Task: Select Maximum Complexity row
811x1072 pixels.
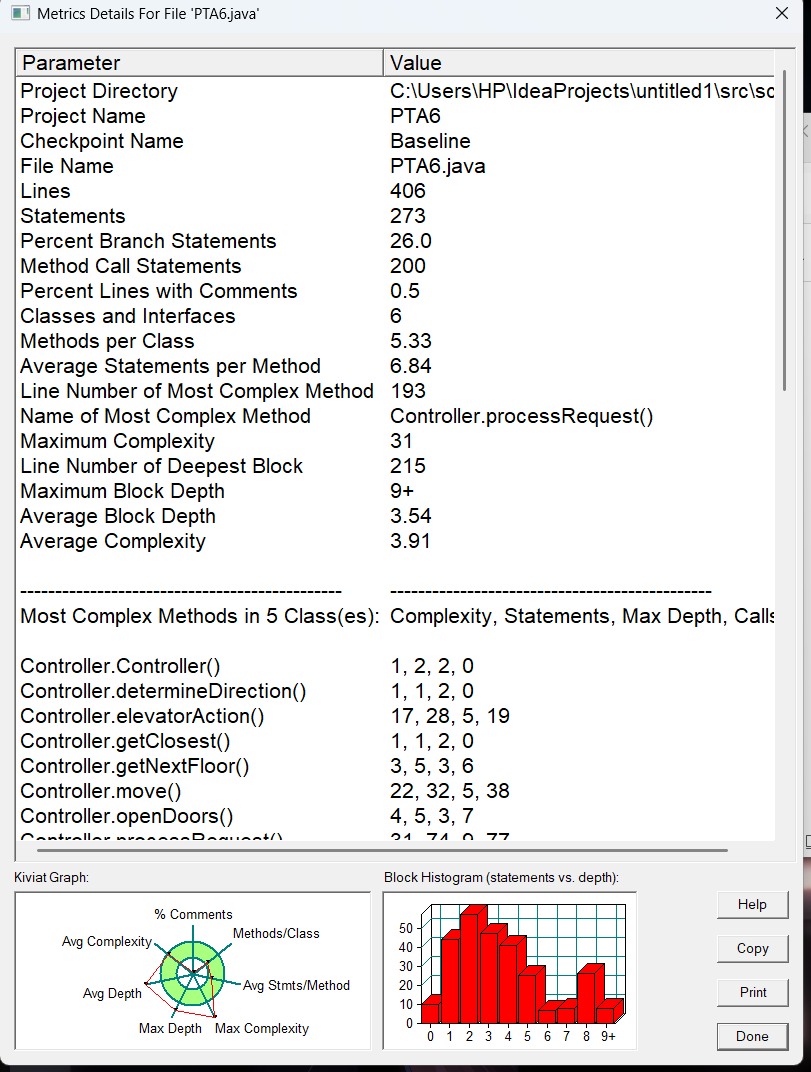Action: pyautogui.click(x=395, y=441)
